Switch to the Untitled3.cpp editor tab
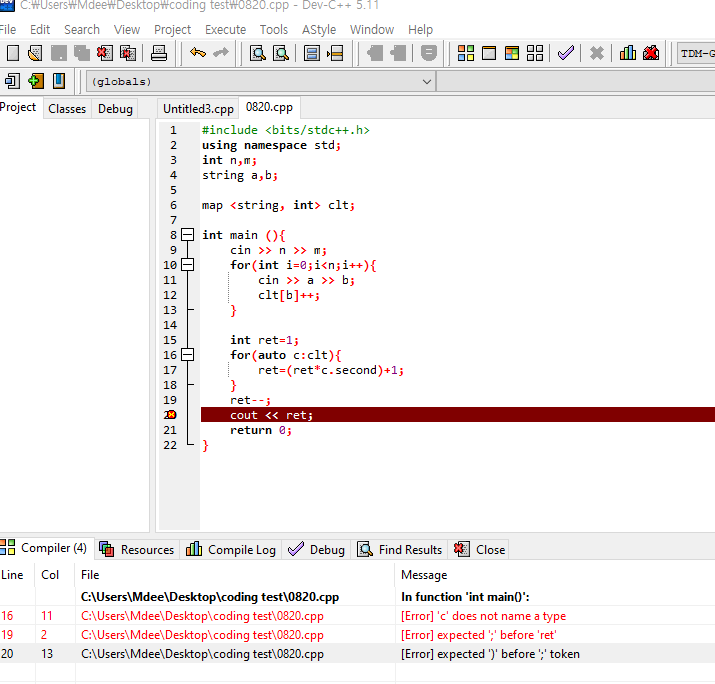 pos(198,108)
